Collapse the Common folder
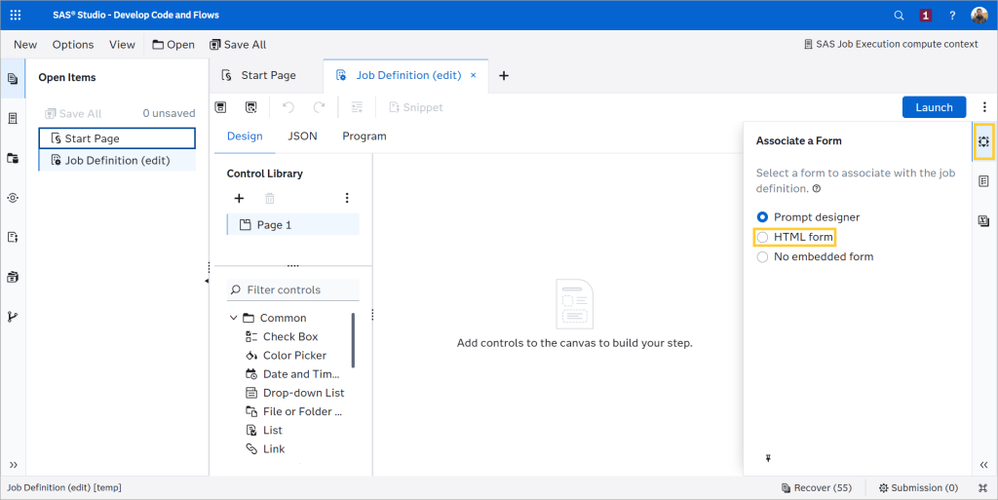Image resolution: width=998 pixels, height=500 pixels. click(x=234, y=317)
